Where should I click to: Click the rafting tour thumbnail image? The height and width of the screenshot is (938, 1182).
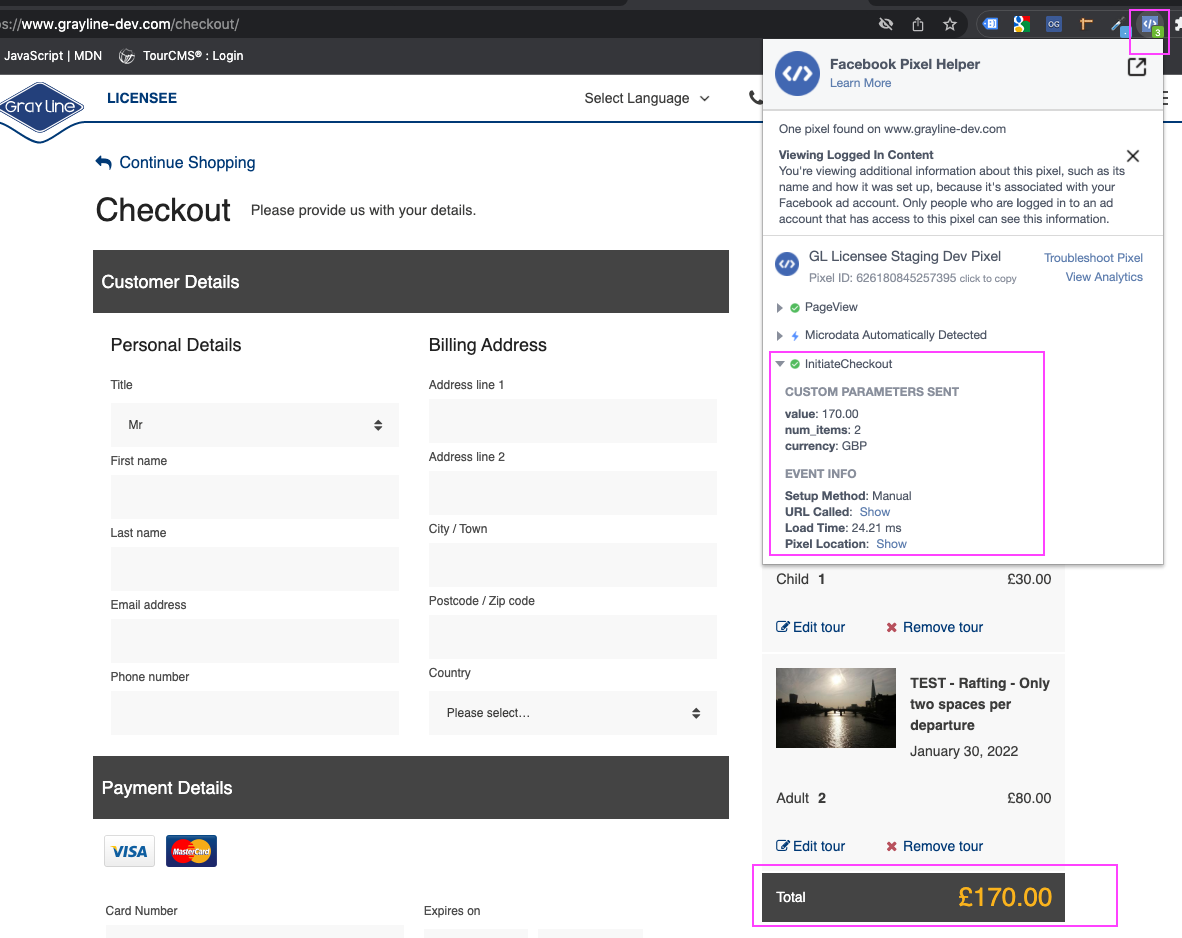coord(836,708)
